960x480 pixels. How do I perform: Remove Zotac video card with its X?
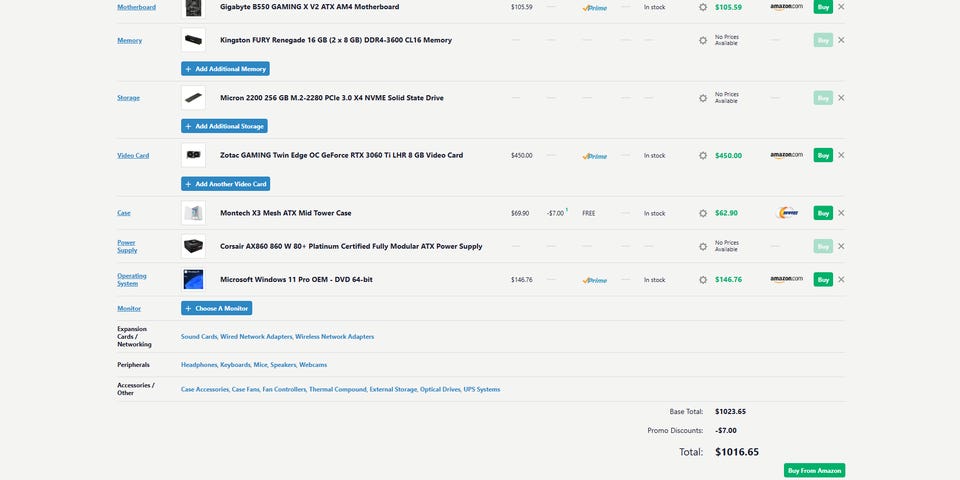(841, 155)
